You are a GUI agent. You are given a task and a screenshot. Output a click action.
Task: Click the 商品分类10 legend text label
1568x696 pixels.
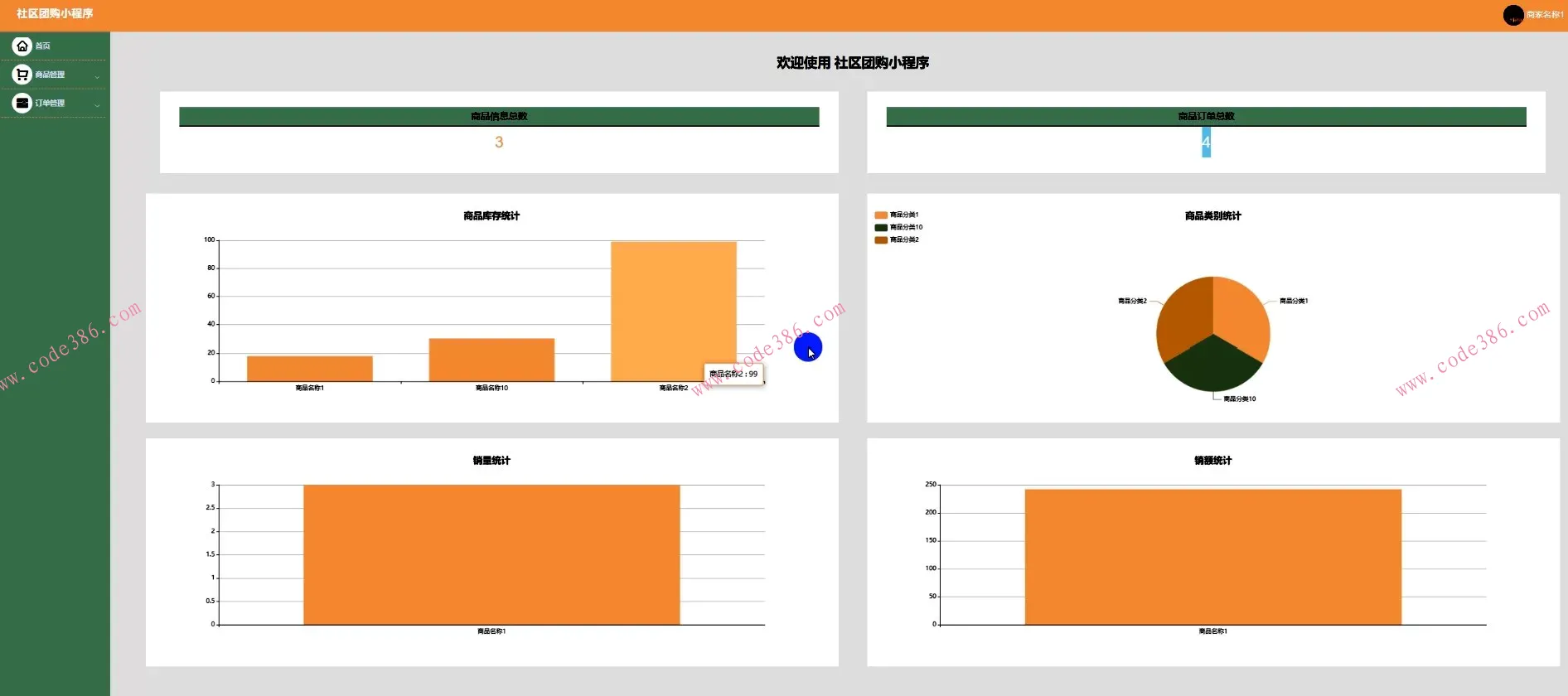coord(907,227)
